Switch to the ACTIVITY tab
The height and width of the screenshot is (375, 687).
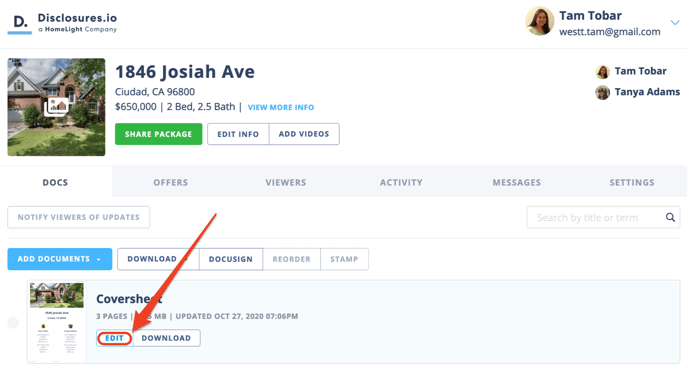pos(401,182)
